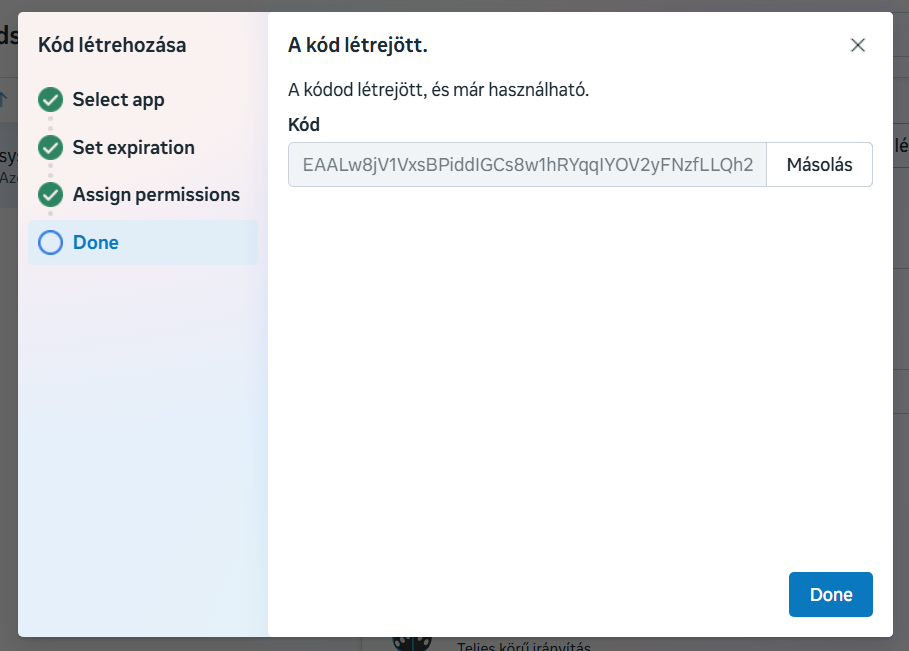Screen dimensions: 909x651
Task: Select the highlighted Done step label in the sidebar
Action: click(x=96, y=243)
